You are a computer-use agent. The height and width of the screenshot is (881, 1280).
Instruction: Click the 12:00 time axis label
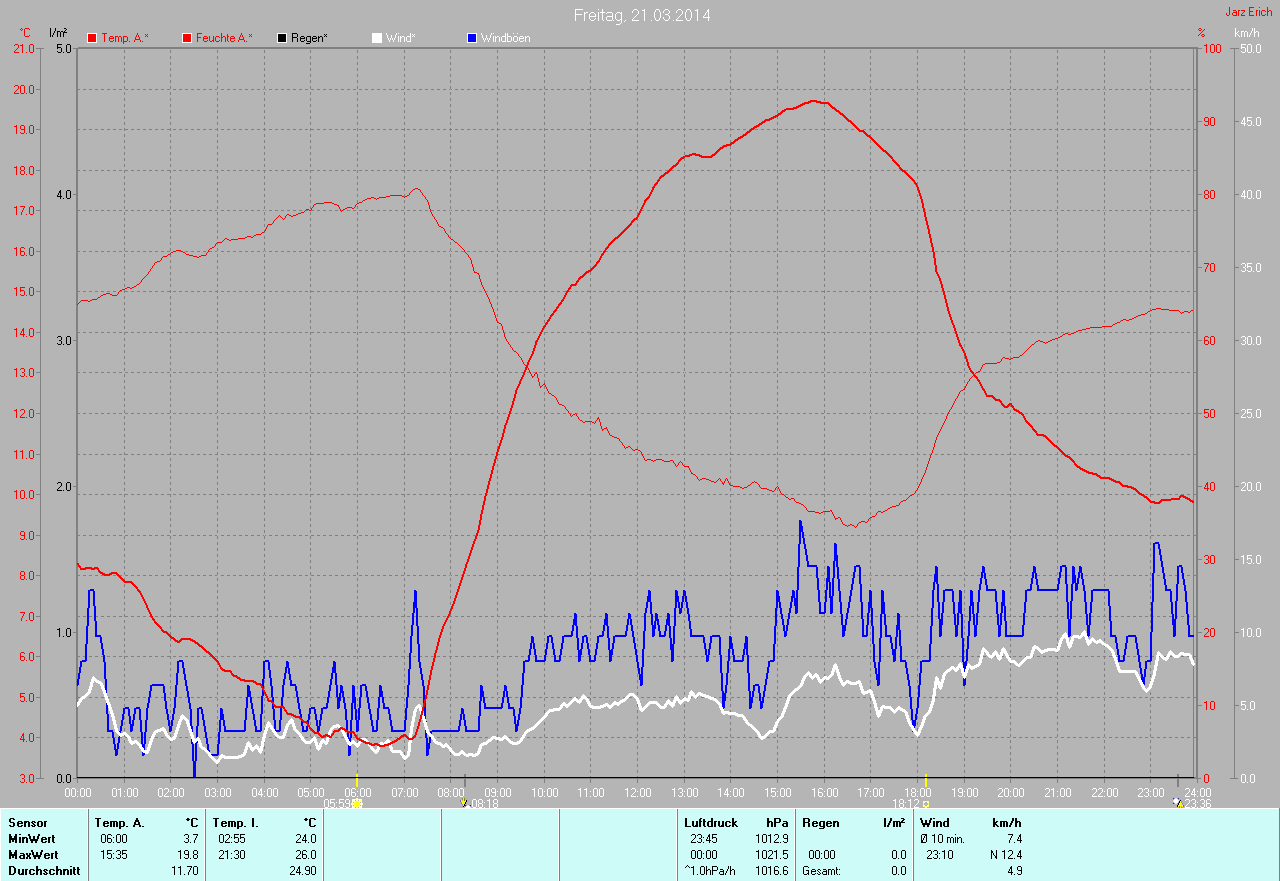pos(637,792)
